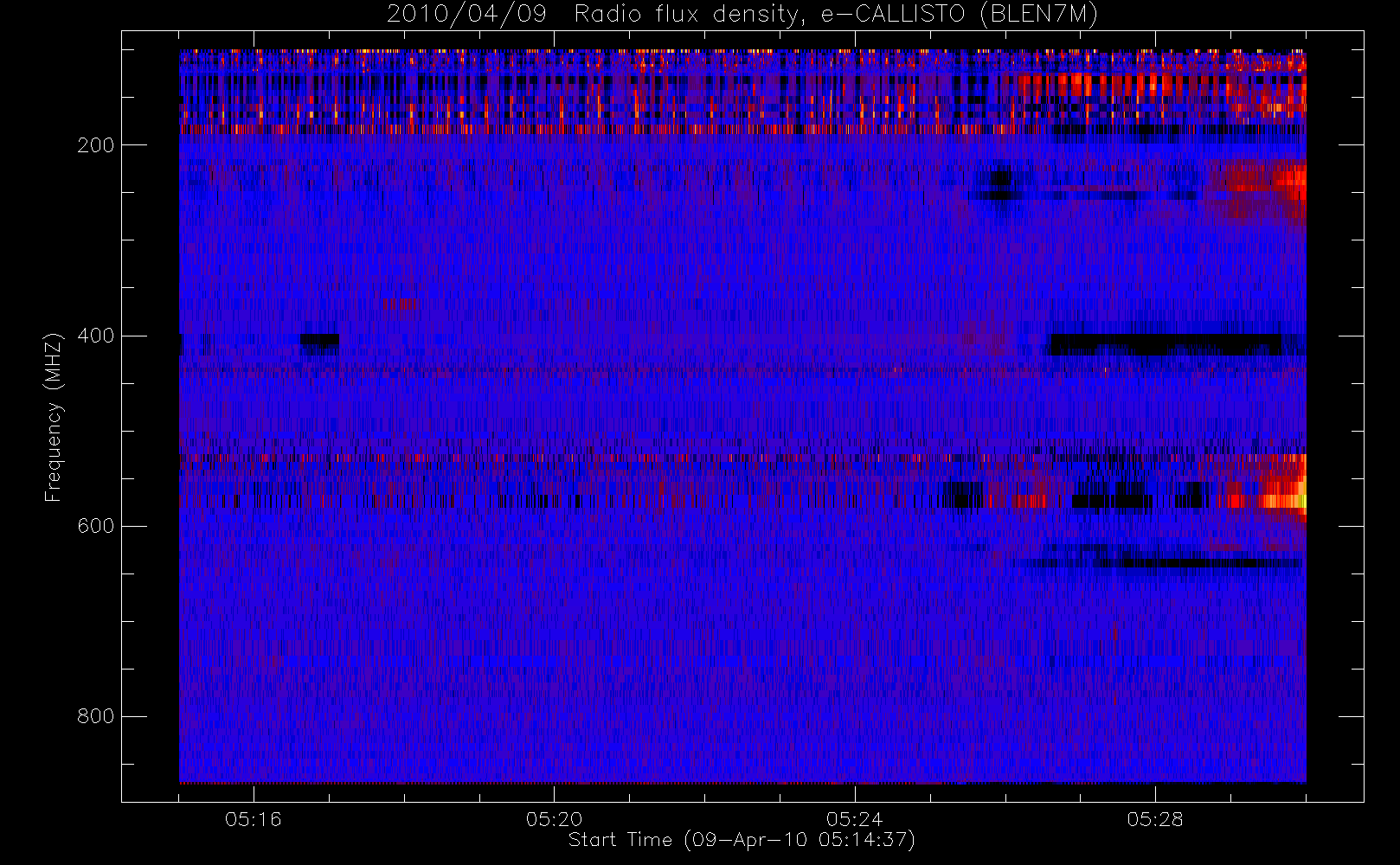This screenshot has height=865, width=1400.
Task: Click the 05:24 time tick label
Action: pos(854,819)
